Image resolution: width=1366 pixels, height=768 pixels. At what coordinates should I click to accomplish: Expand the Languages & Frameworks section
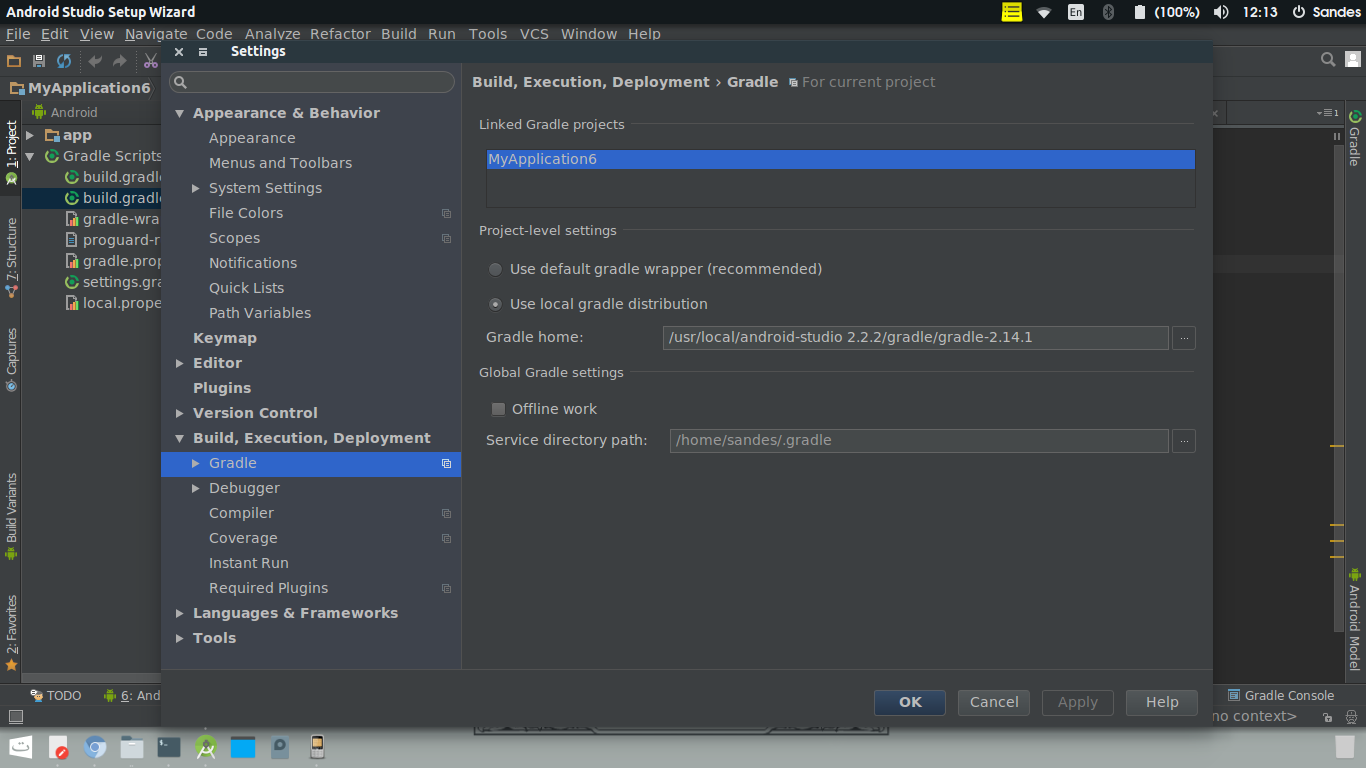(x=180, y=613)
